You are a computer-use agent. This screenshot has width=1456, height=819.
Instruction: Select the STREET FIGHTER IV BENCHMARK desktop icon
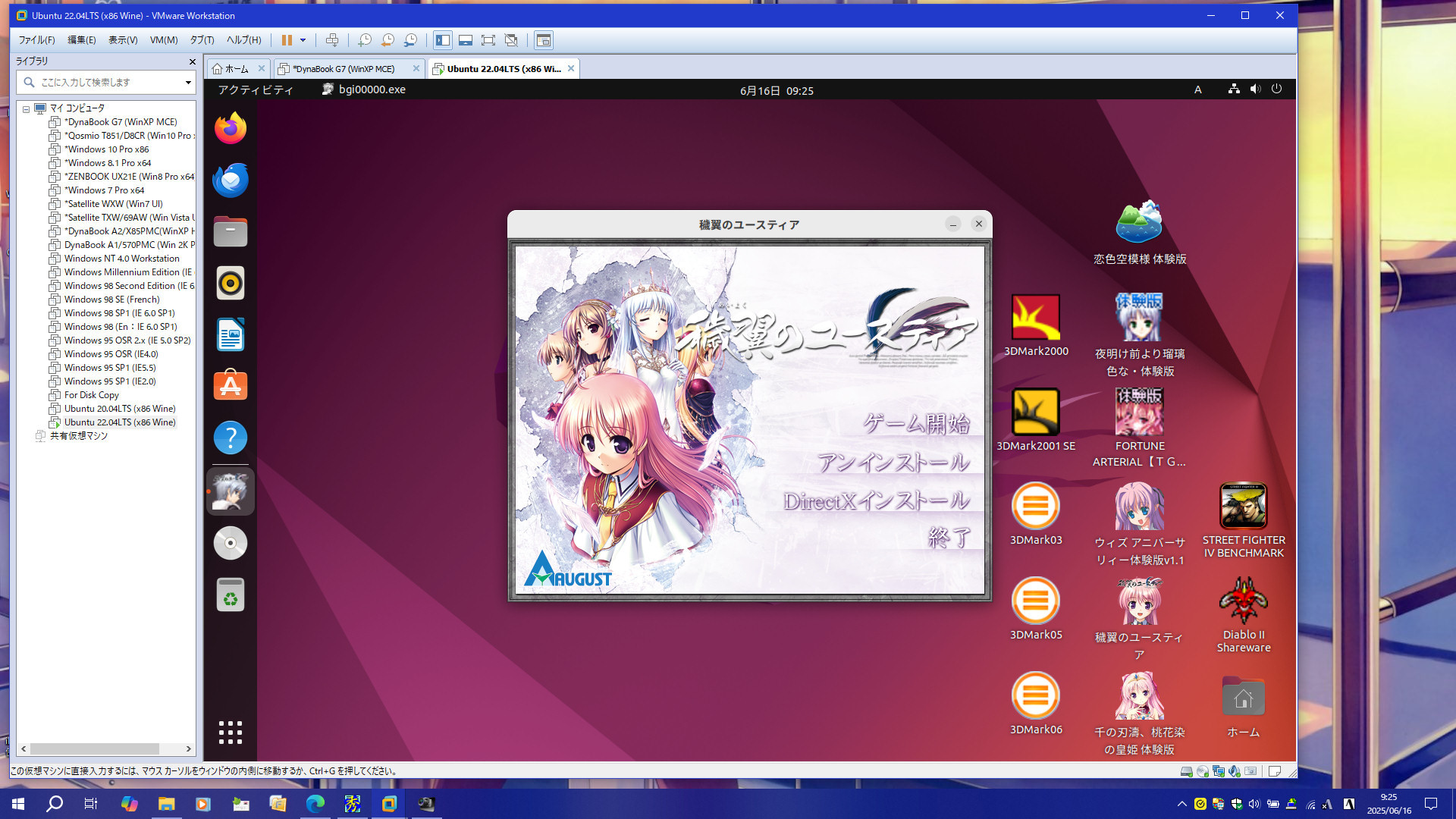click(x=1244, y=521)
